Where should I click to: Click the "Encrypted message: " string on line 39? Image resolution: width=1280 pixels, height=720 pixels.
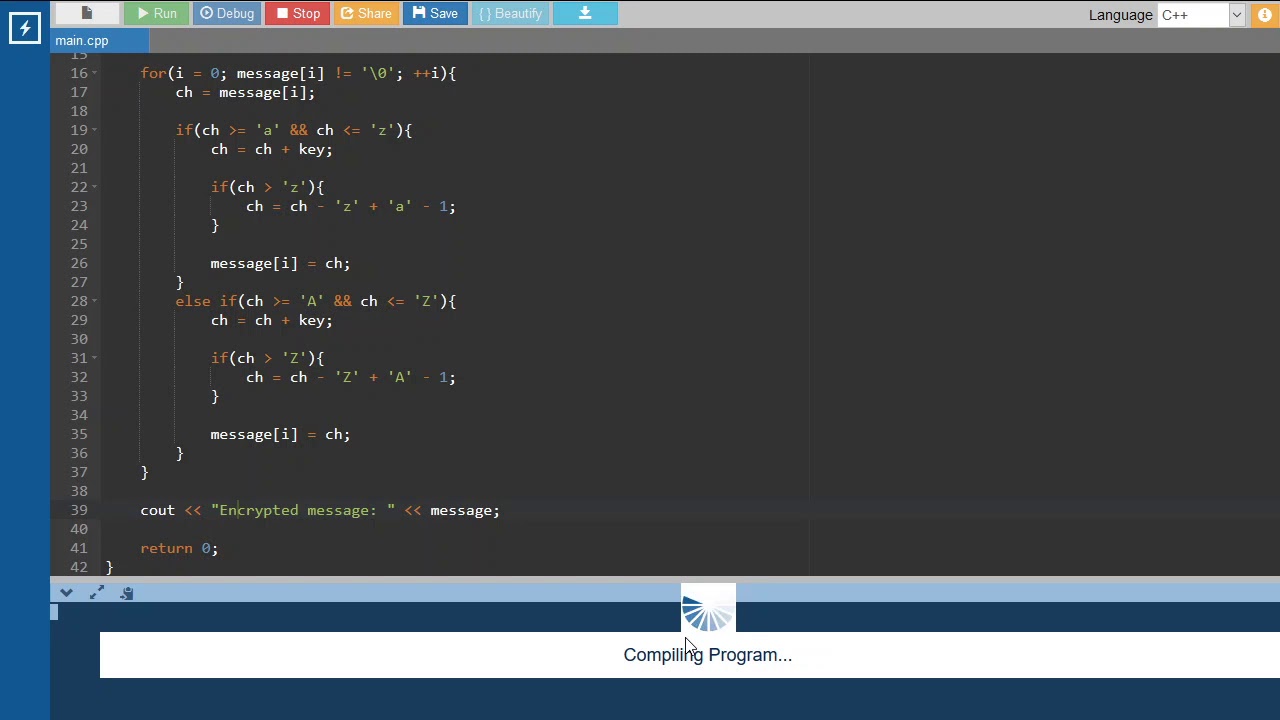[x=303, y=510]
